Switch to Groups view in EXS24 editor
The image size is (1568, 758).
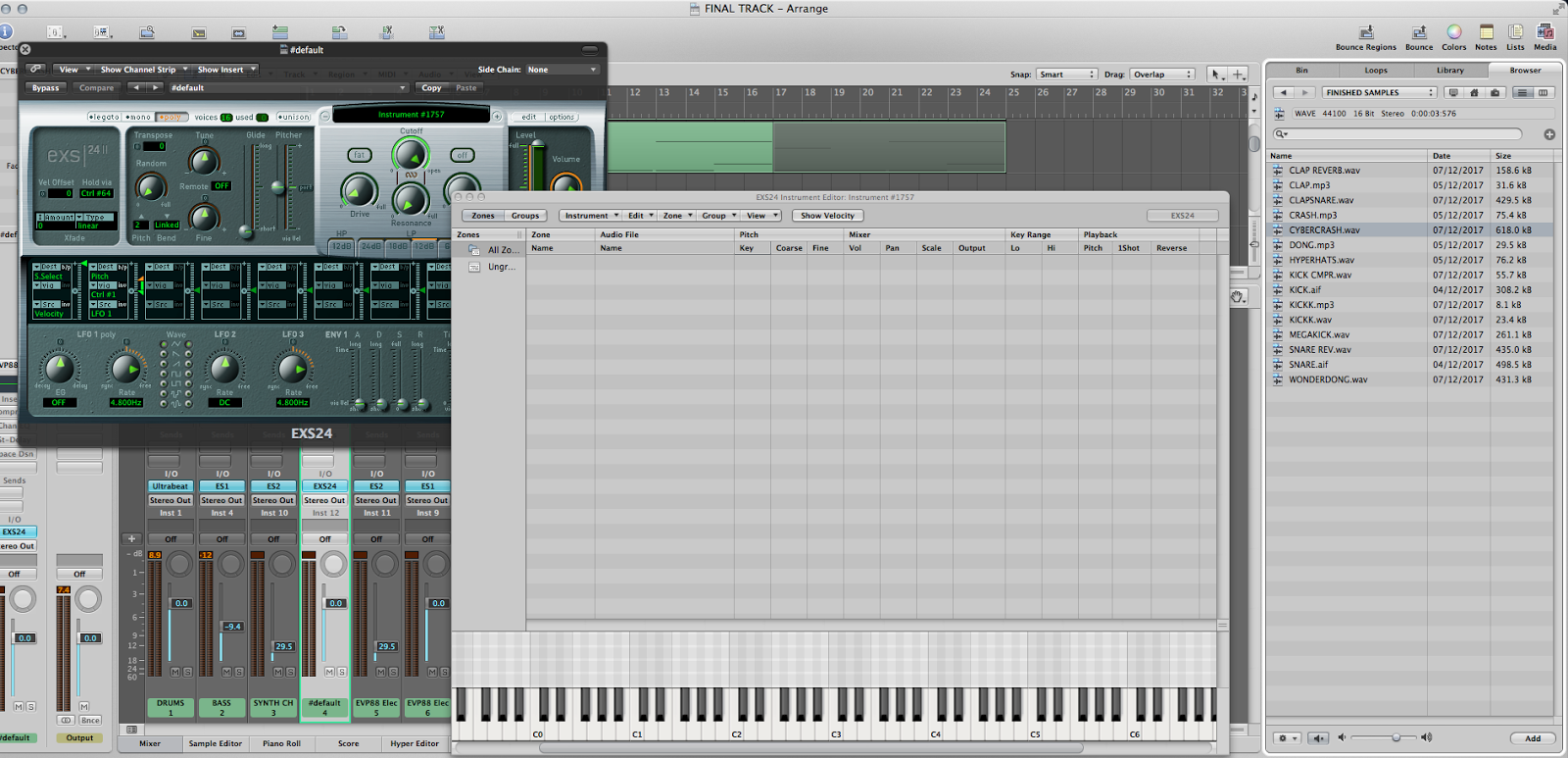pos(525,216)
